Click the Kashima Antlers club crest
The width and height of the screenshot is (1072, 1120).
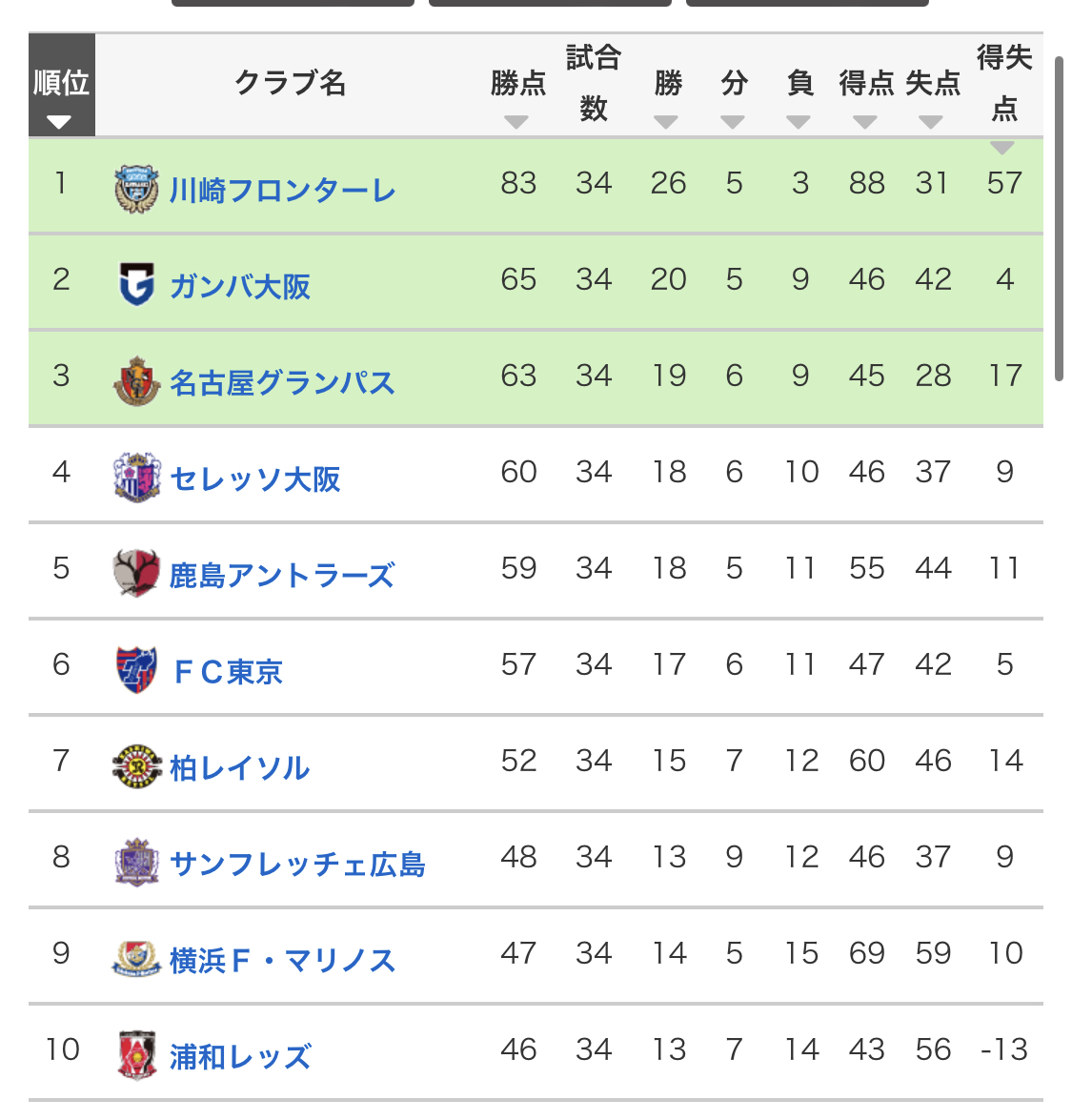click(x=136, y=573)
